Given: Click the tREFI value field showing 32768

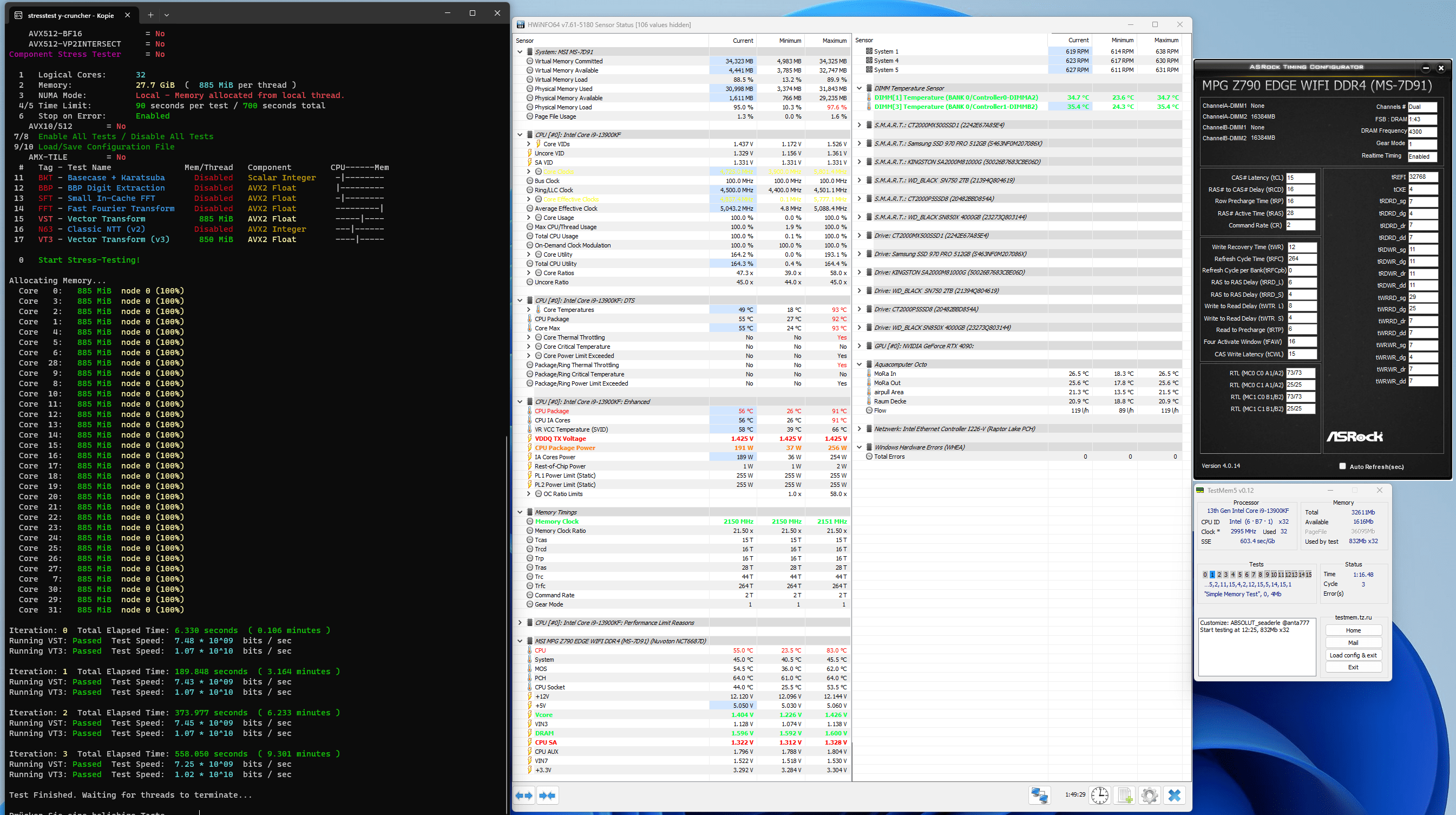Looking at the screenshot, I should tap(1422, 177).
